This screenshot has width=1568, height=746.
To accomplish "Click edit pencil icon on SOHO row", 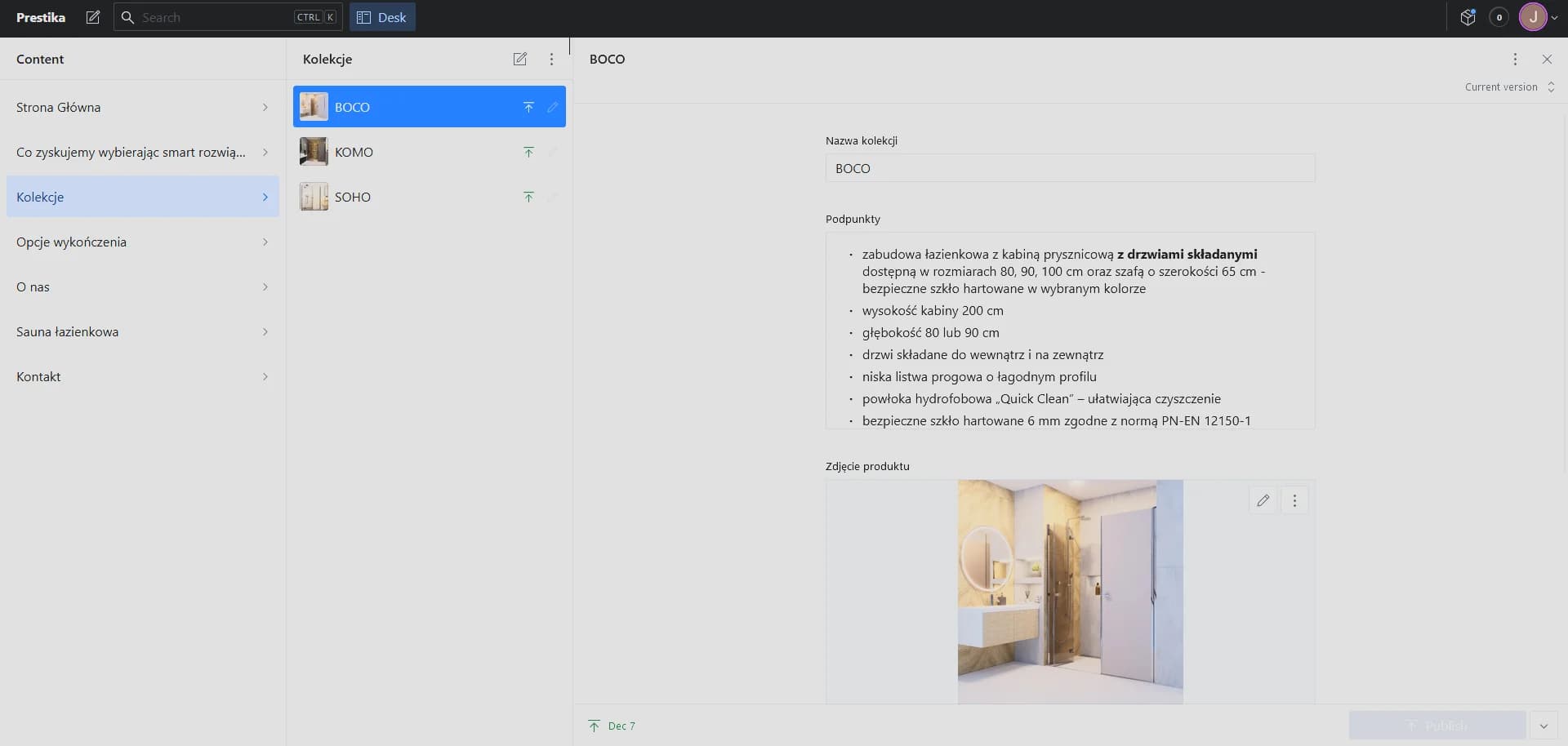I will tap(553, 197).
